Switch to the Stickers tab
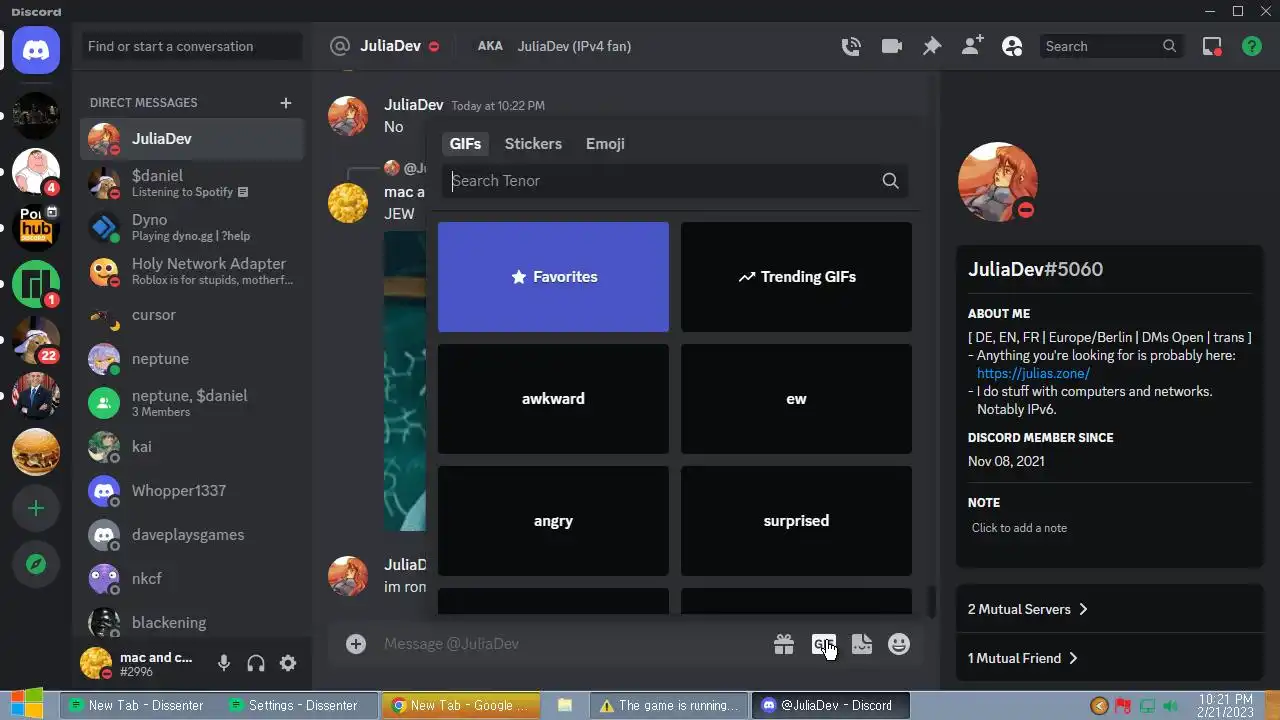The width and height of the screenshot is (1280, 720). pyautogui.click(x=533, y=144)
